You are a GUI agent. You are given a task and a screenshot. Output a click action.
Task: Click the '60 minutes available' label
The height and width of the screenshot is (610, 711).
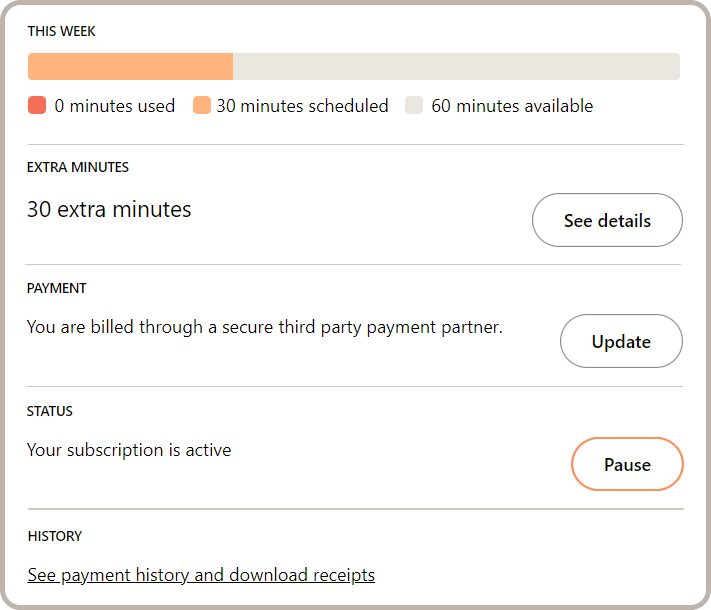512,106
